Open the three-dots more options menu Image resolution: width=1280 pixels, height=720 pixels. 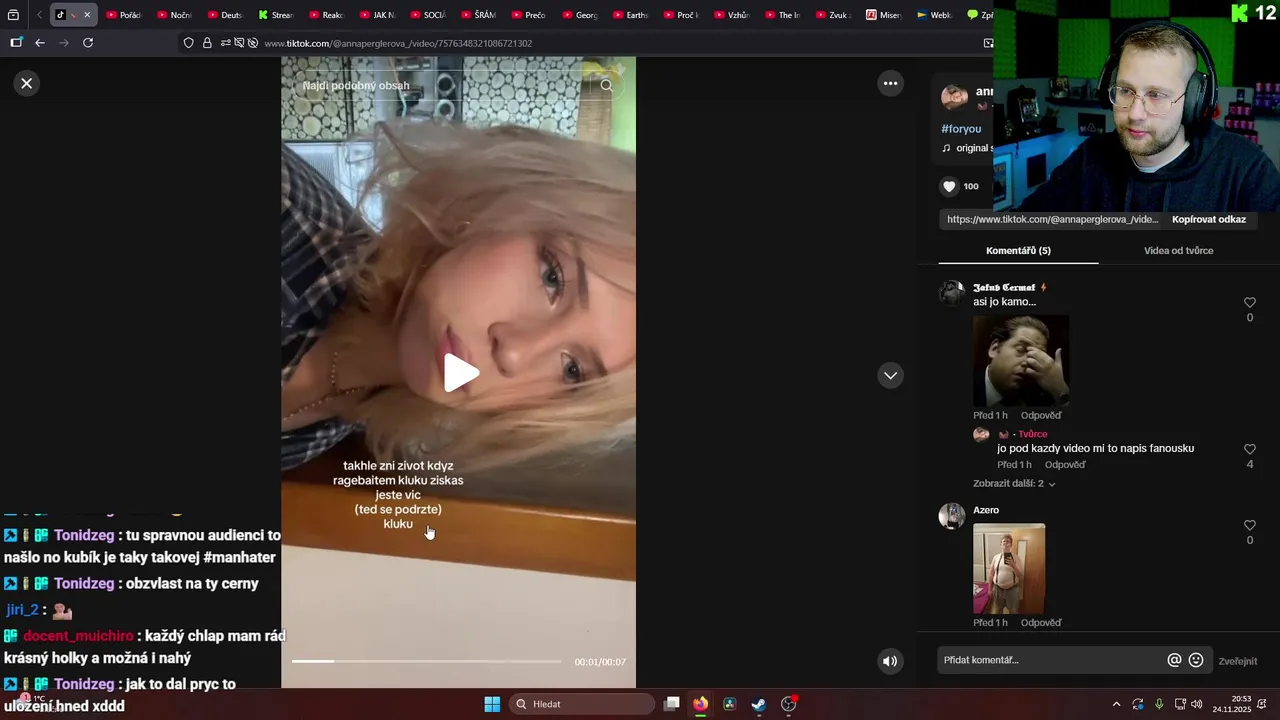click(x=890, y=83)
